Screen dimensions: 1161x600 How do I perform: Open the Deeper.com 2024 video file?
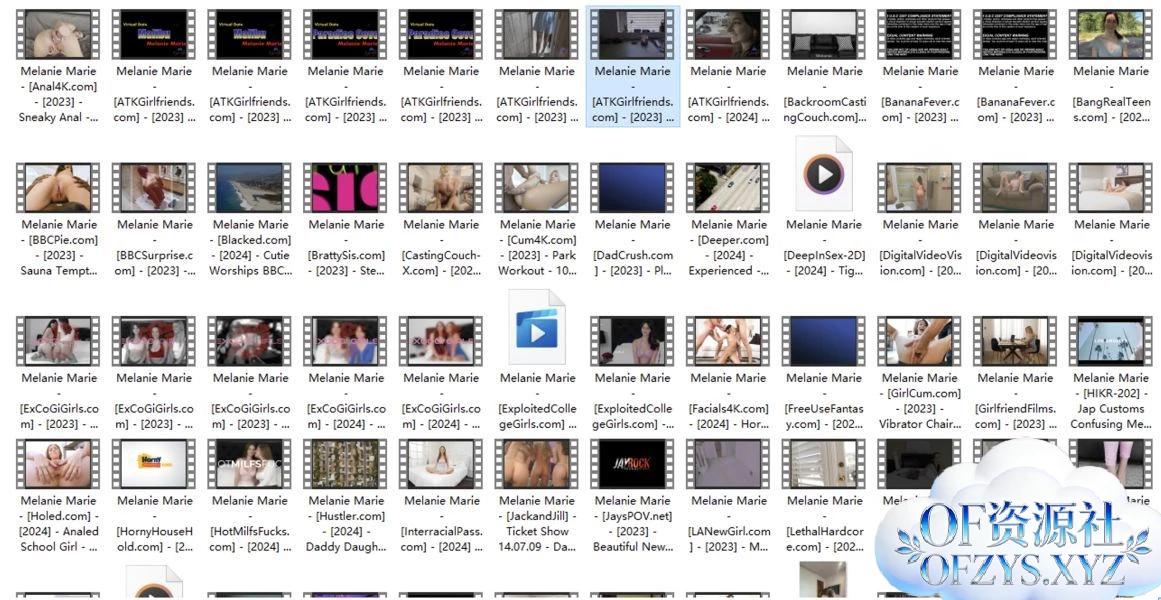pos(729,188)
